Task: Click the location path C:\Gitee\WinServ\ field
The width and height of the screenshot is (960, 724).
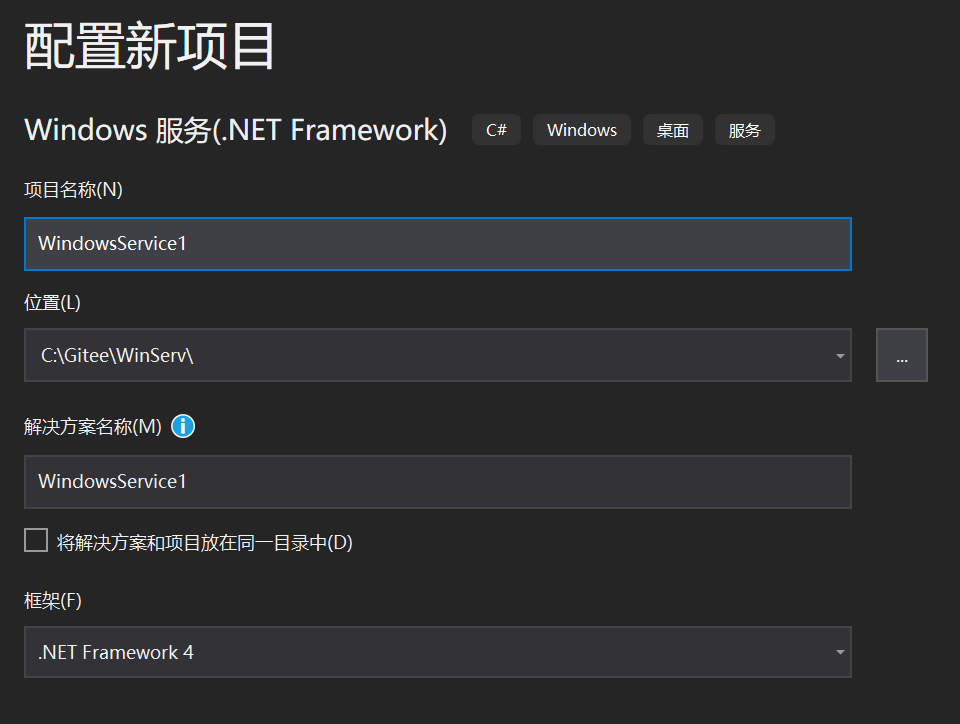Action: tap(438, 355)
